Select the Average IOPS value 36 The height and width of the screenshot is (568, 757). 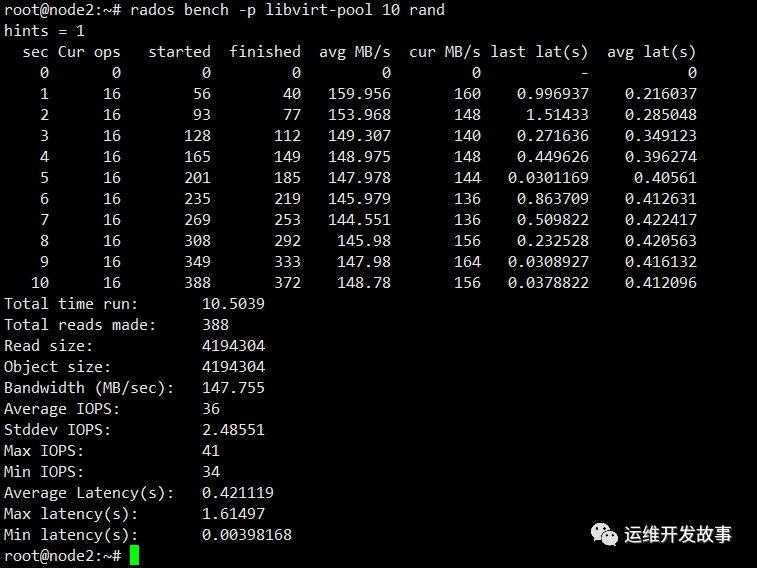coord(211,409)
